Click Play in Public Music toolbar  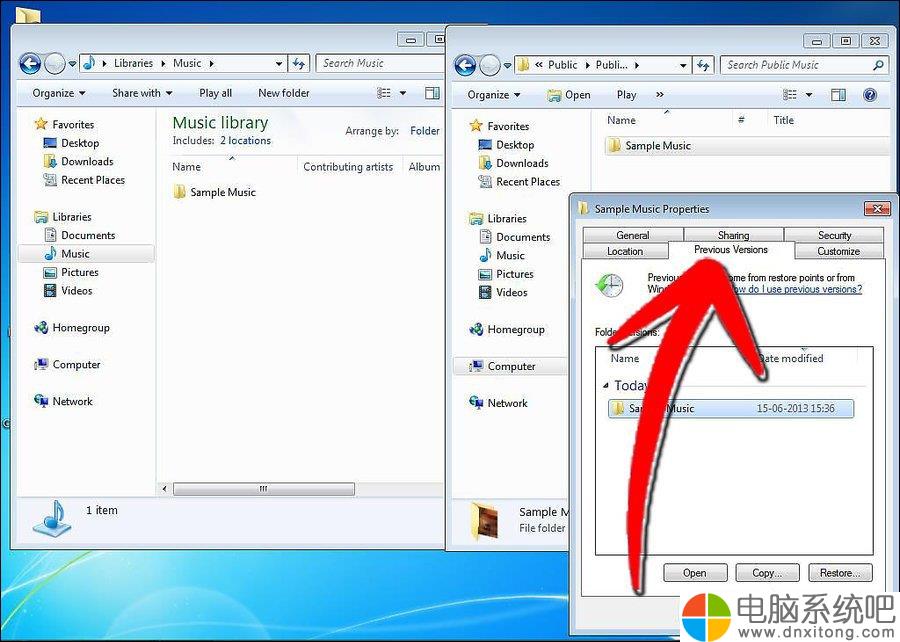click(626, 95)
